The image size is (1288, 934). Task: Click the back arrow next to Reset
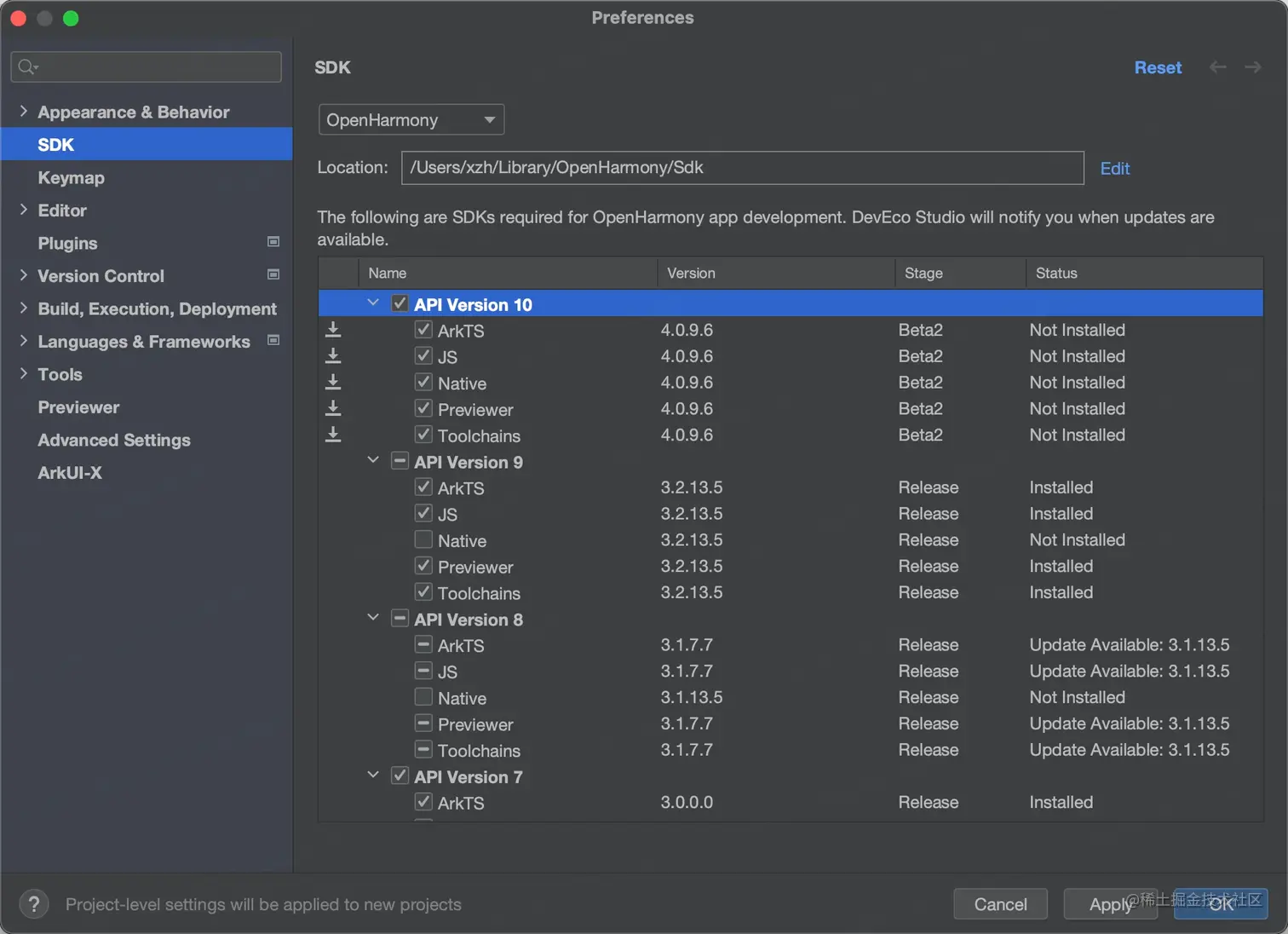(x=1218, y=67)
